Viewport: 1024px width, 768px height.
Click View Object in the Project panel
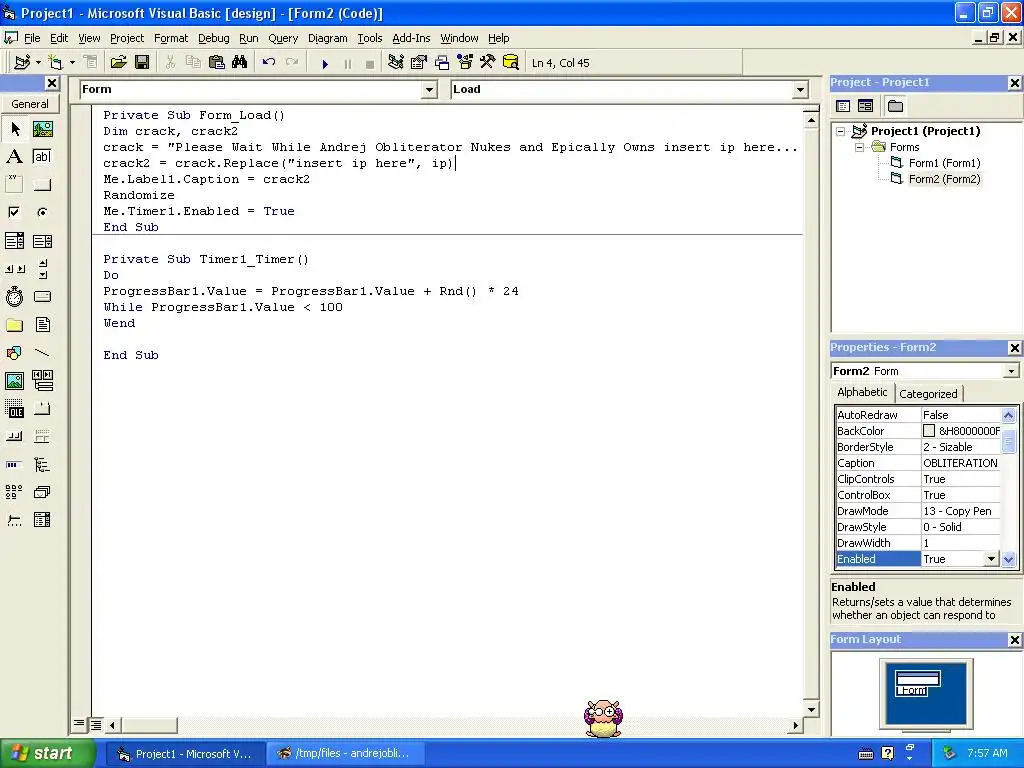click(865, 106)
